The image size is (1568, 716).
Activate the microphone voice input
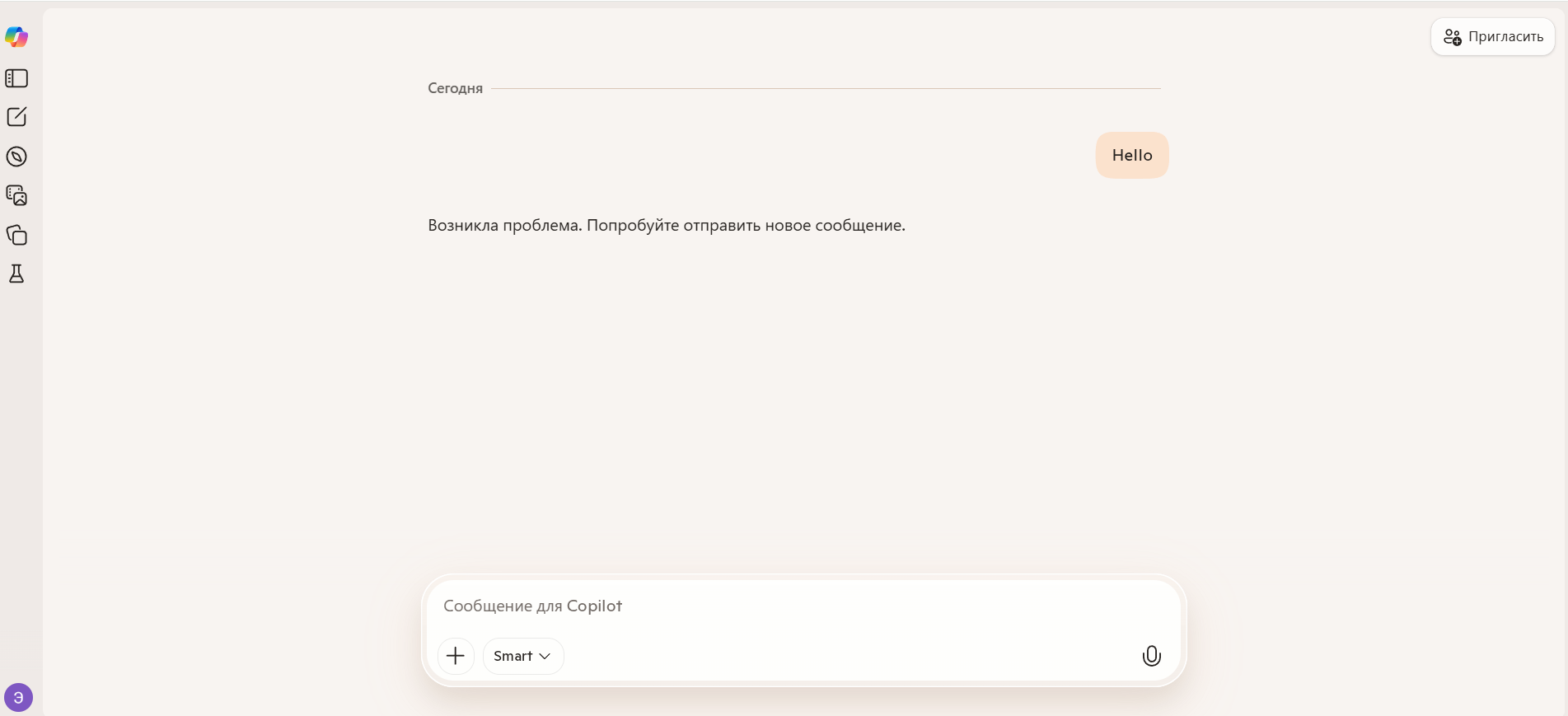[1151, 656]
